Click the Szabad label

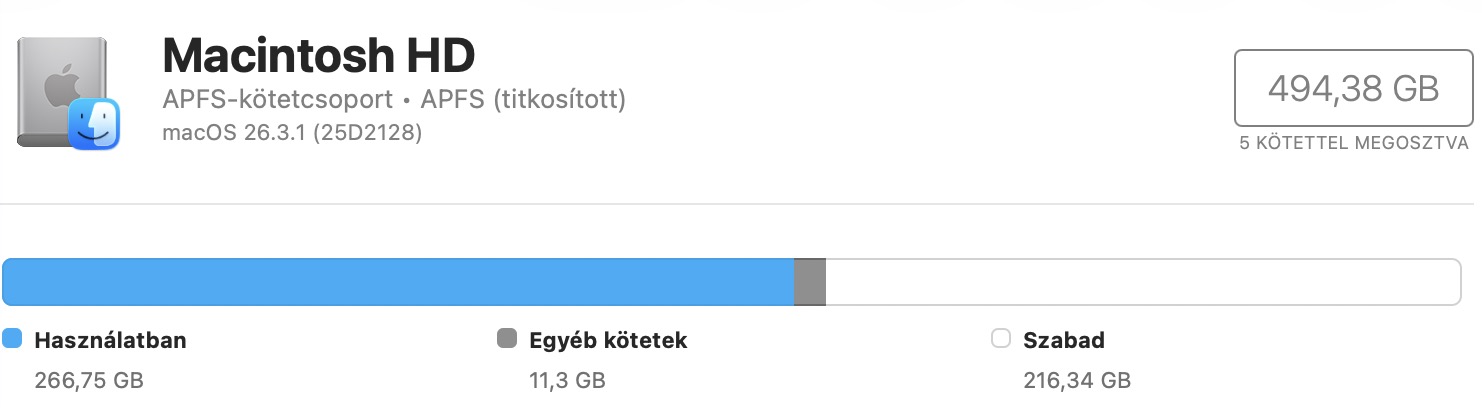point(1064,340)
